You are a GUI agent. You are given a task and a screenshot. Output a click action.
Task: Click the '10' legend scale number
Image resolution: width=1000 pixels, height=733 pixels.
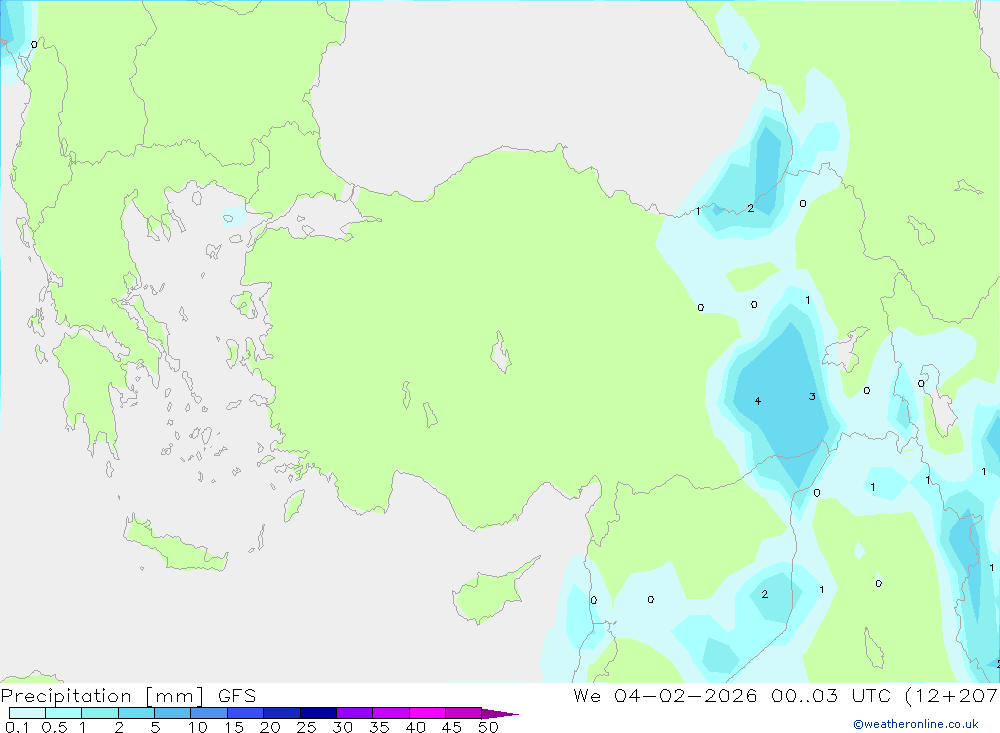click(x=197, y=727)
